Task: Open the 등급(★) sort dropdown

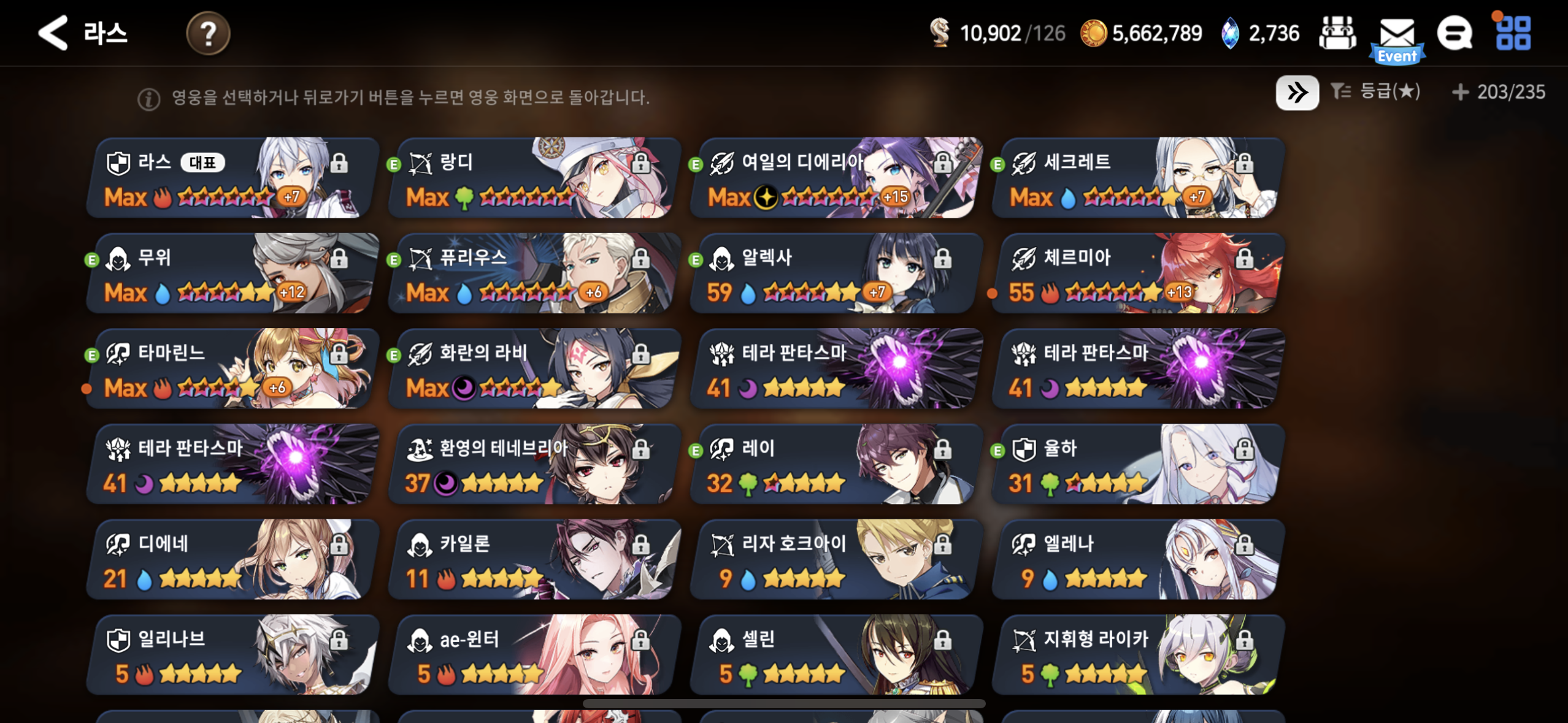Action: click(x=1375, y=92)
